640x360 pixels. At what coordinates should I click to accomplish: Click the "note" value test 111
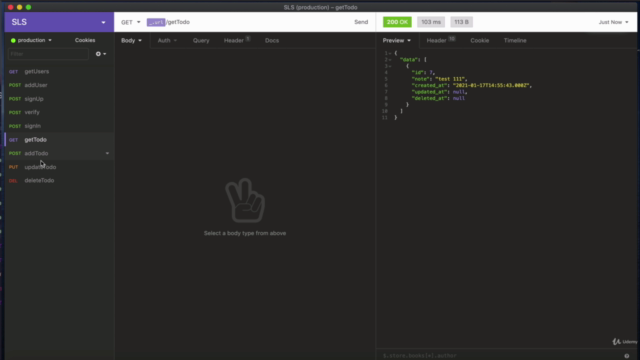[450, 79]
